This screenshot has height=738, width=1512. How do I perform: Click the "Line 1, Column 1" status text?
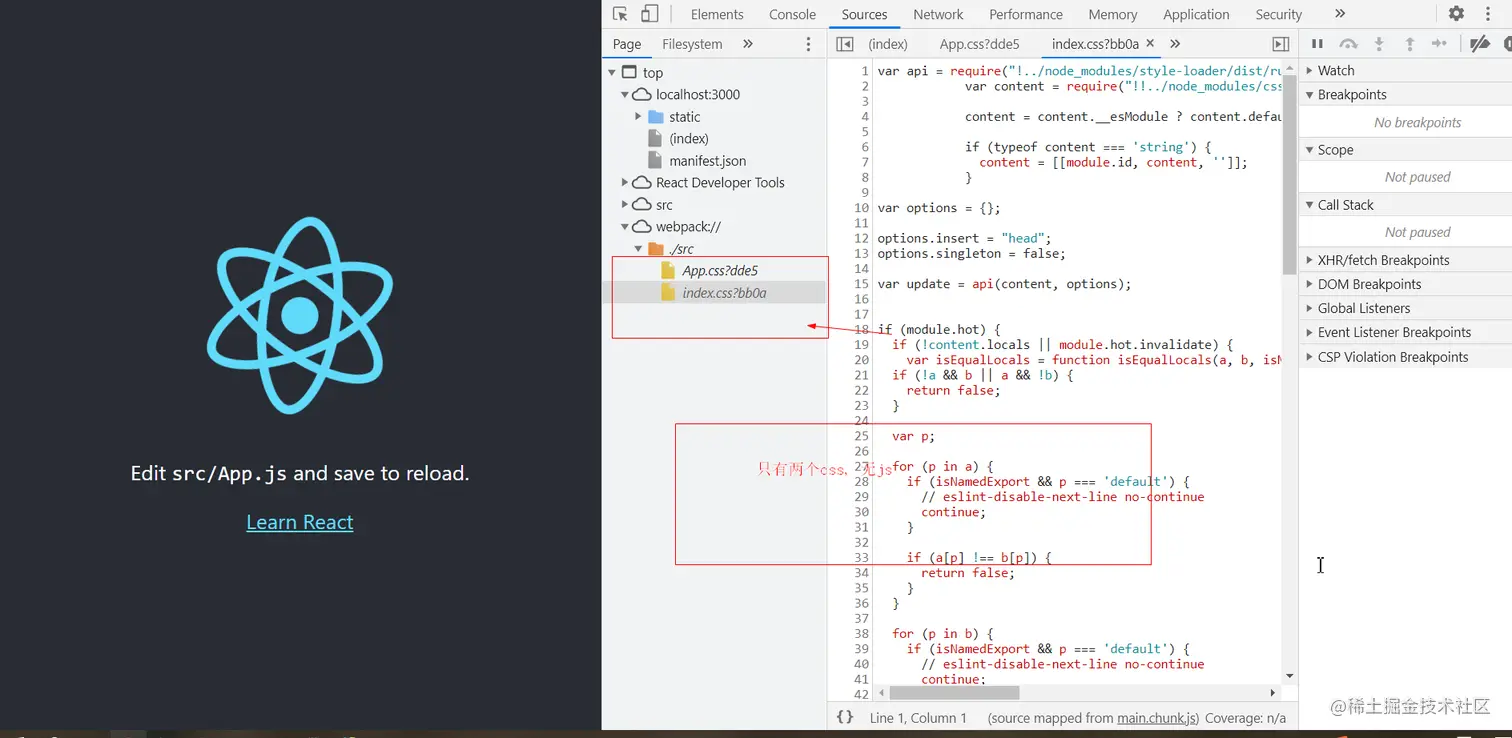(918, 718)
